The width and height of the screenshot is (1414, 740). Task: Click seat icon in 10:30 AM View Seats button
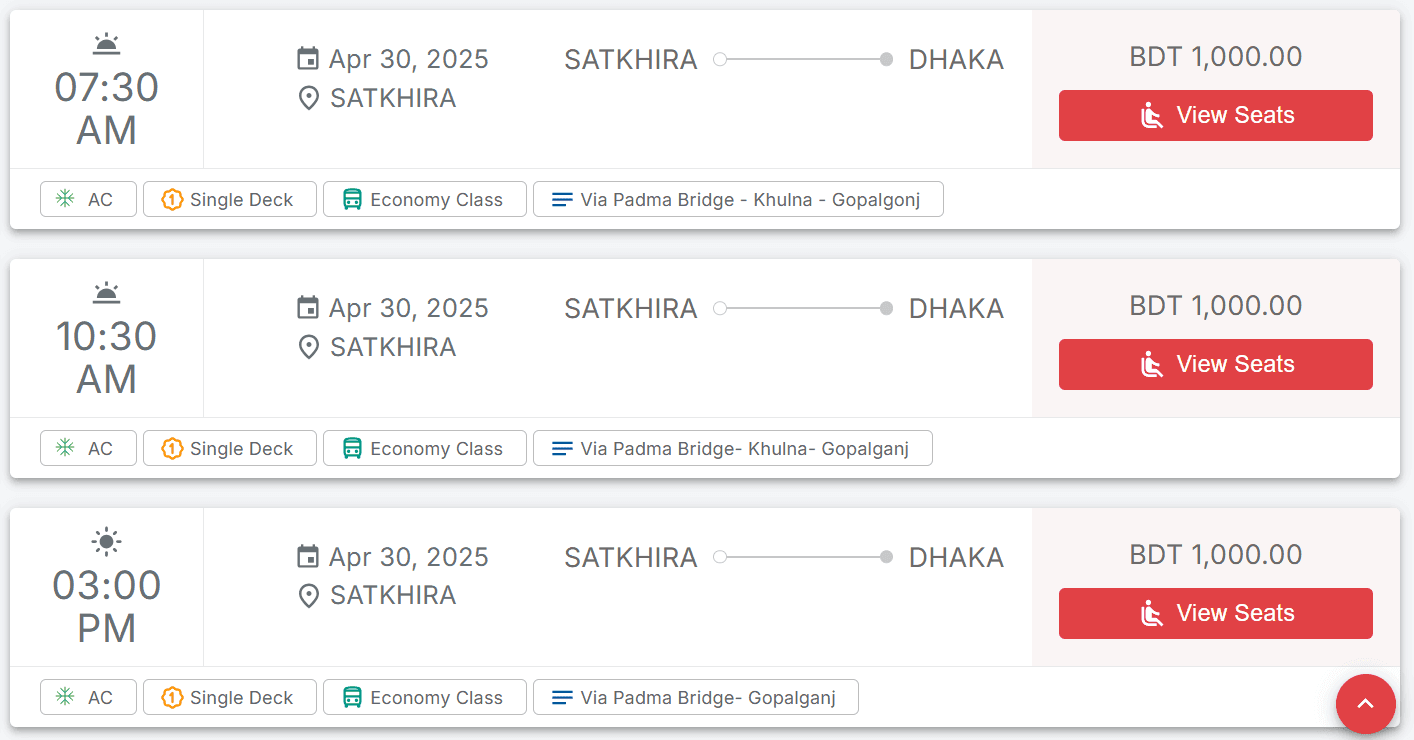click(x=1152, y=364)
